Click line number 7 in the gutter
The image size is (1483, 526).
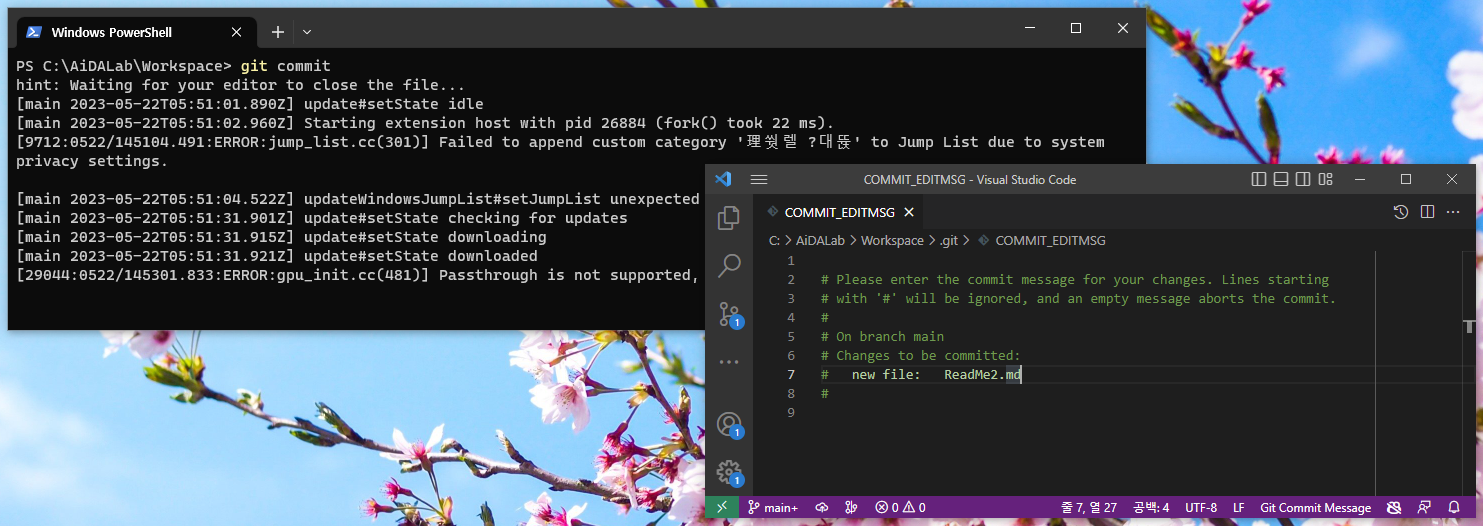point(790,375)
